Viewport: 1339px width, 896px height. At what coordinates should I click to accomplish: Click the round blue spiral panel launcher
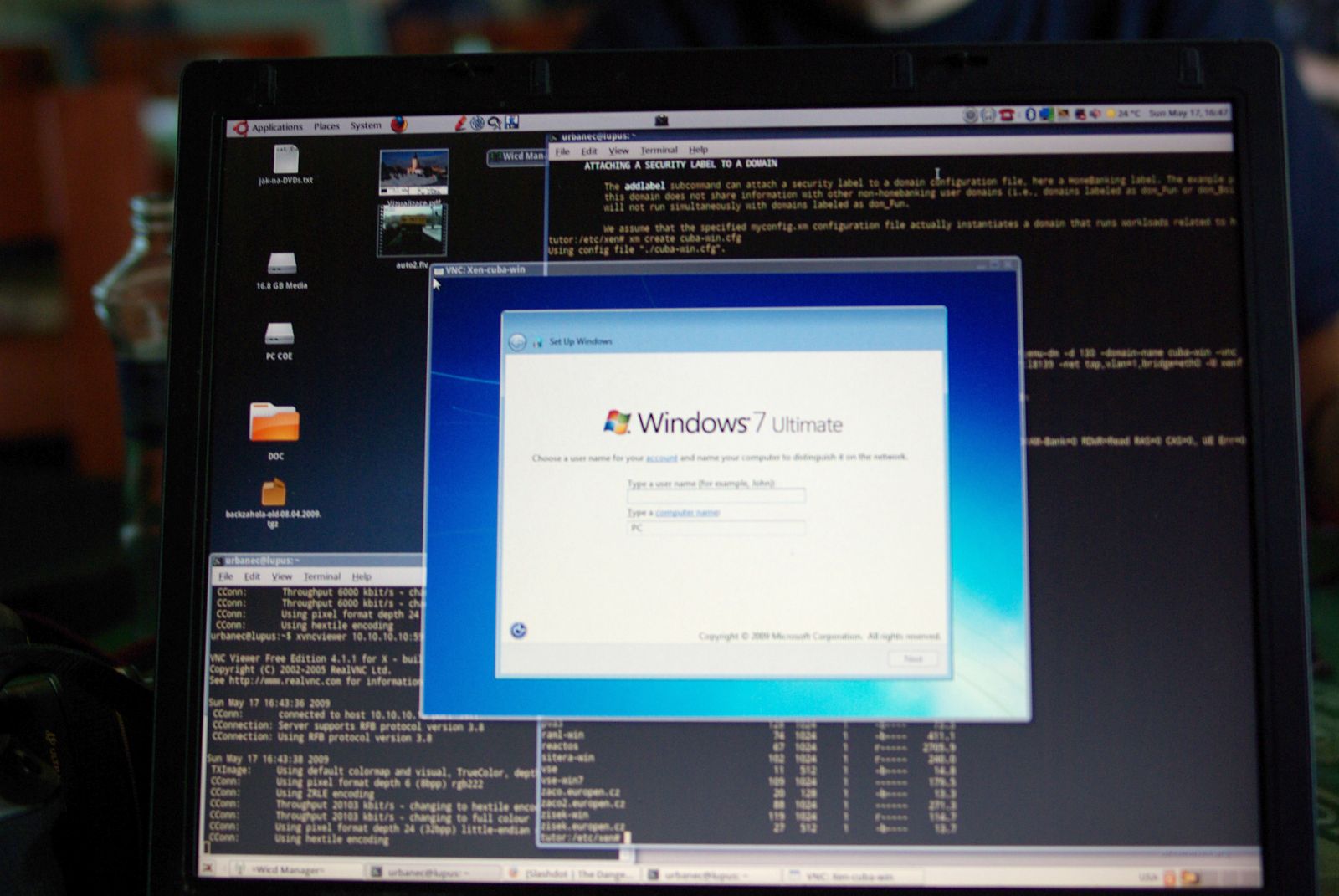[x=477, y=123]
